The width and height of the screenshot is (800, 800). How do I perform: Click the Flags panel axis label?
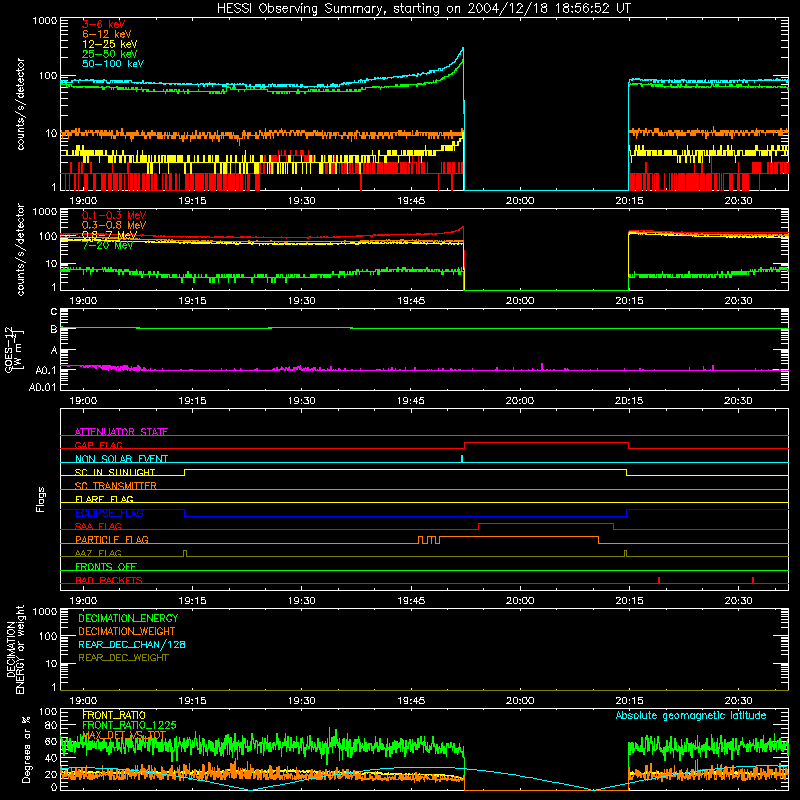coord(41,499)
